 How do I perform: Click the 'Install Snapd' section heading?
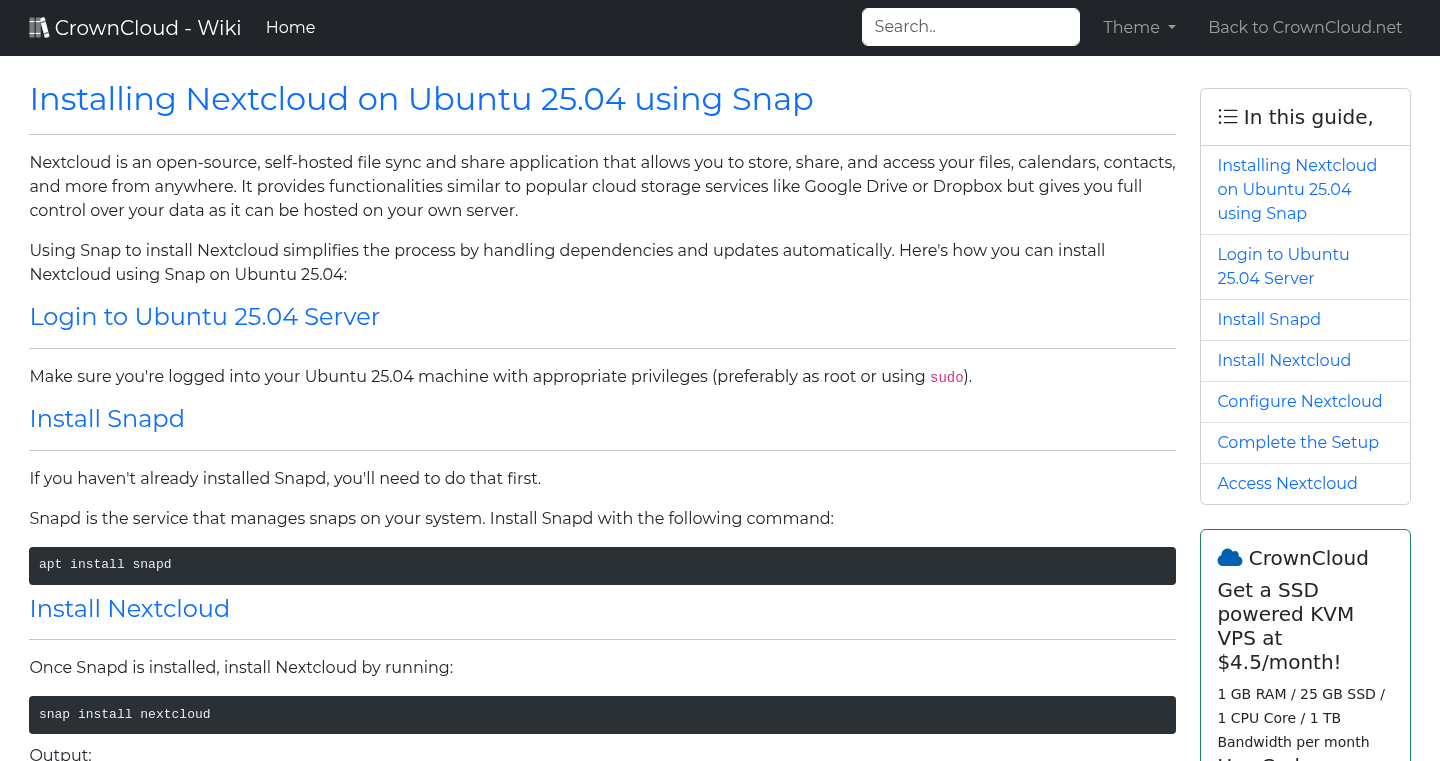(x=107, y=418)
